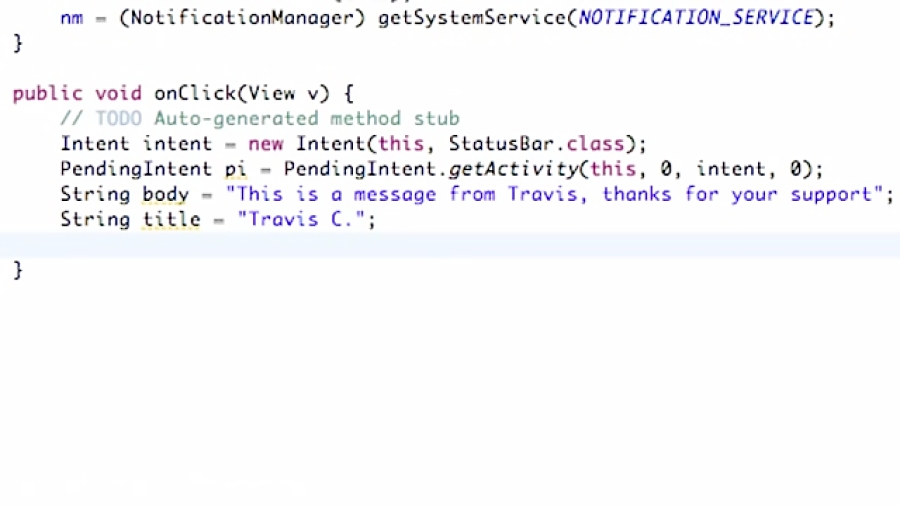
Task: Click the closing brace of onClick method
Action: [18, 270]
